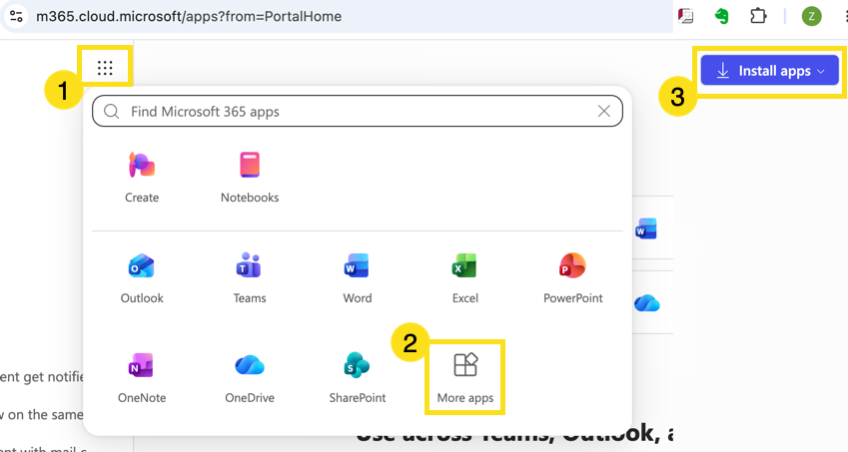Open Word from the launcher panel
The height and width of the screenshot is (452, 848).
[x=357, y=278]
